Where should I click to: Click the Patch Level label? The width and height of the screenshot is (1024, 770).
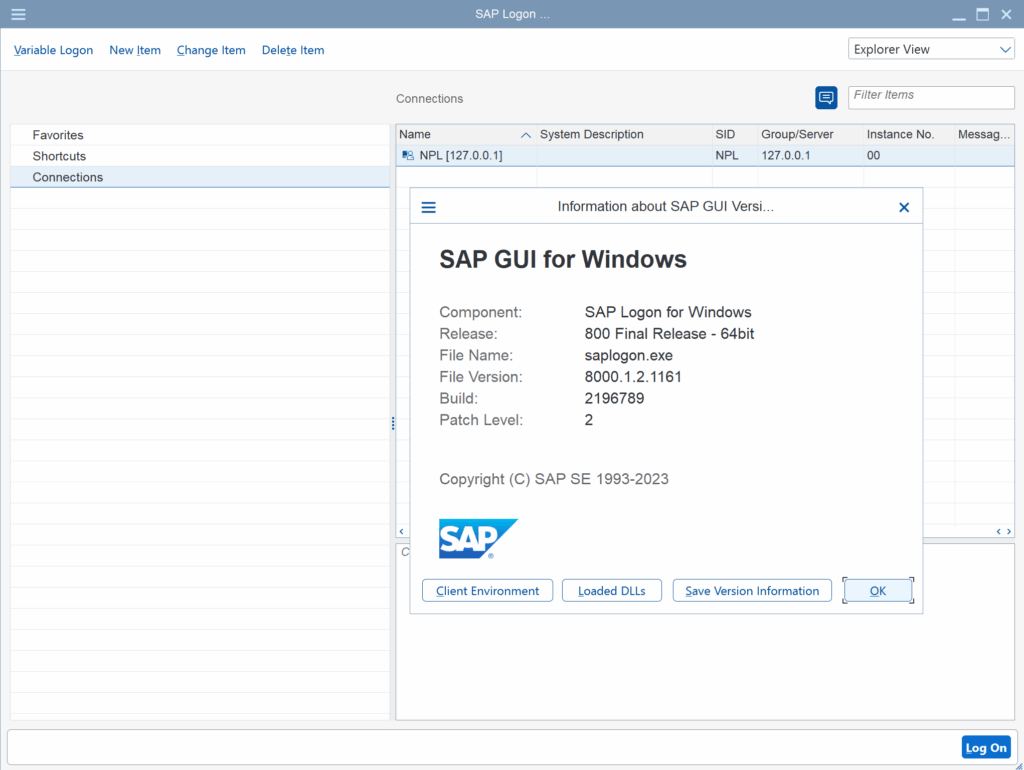click(481, 420)
